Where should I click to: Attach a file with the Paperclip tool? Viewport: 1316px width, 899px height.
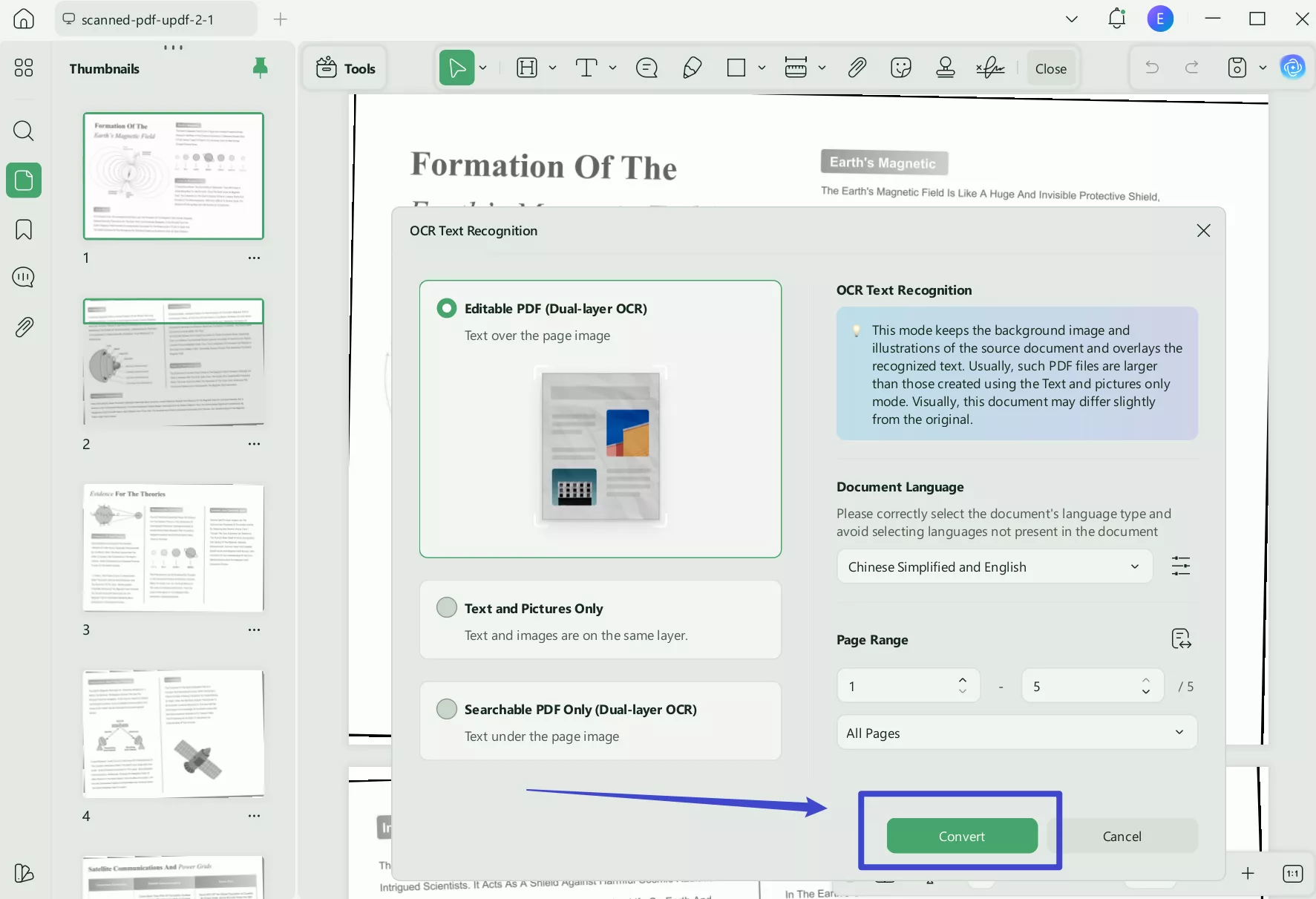[x=857, y=68]
